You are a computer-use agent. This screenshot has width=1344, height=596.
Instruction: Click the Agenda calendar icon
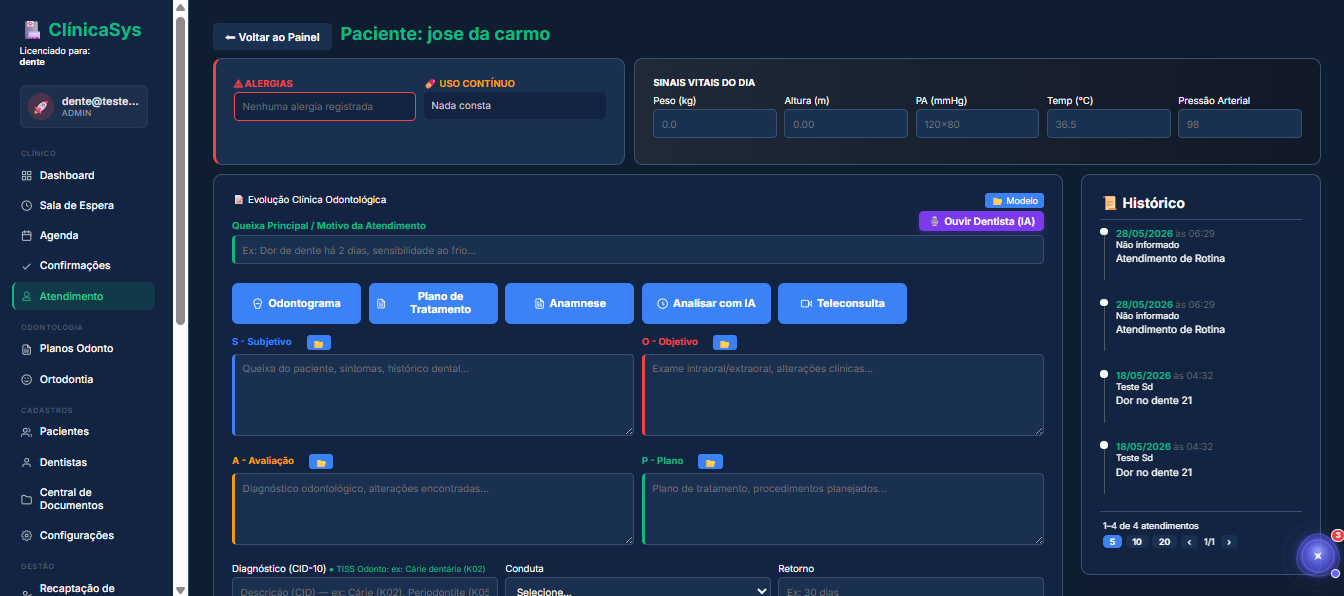coord(27,235)
